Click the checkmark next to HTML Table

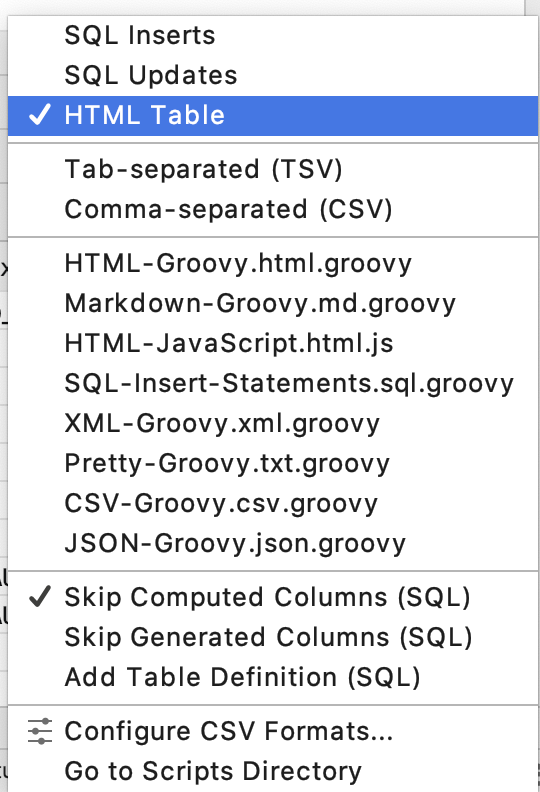click(40, 115)
